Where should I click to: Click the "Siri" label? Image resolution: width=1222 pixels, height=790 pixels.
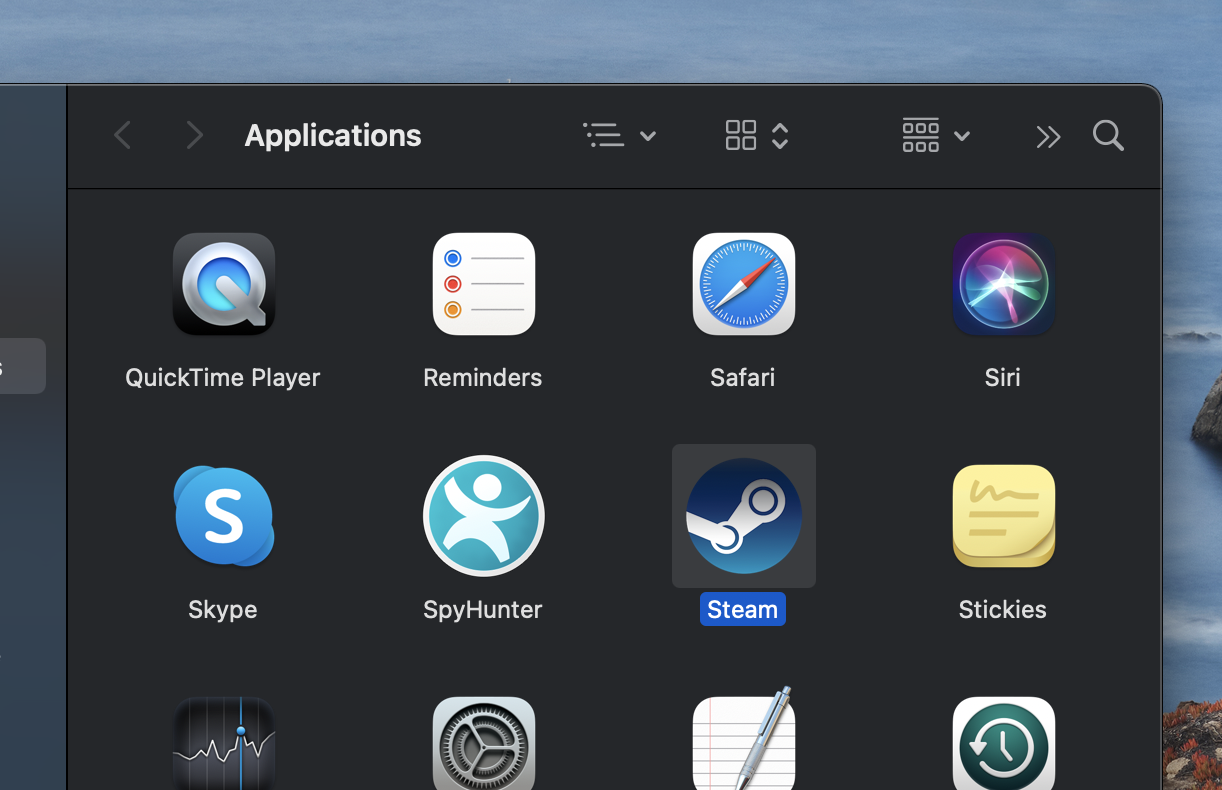click(1002, 377)
